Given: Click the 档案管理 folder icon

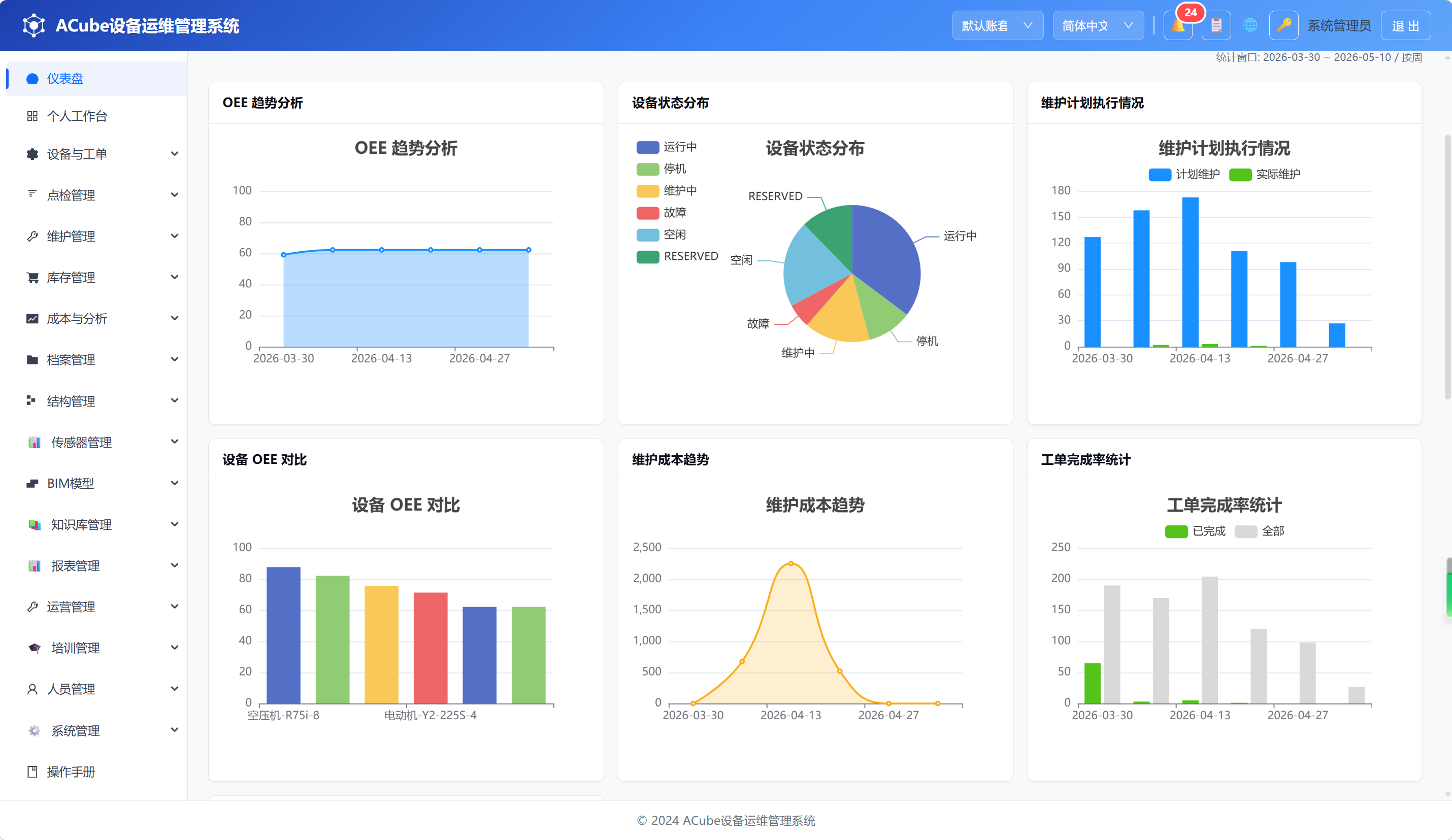Looking at the screenshot, I should (32, 360).
